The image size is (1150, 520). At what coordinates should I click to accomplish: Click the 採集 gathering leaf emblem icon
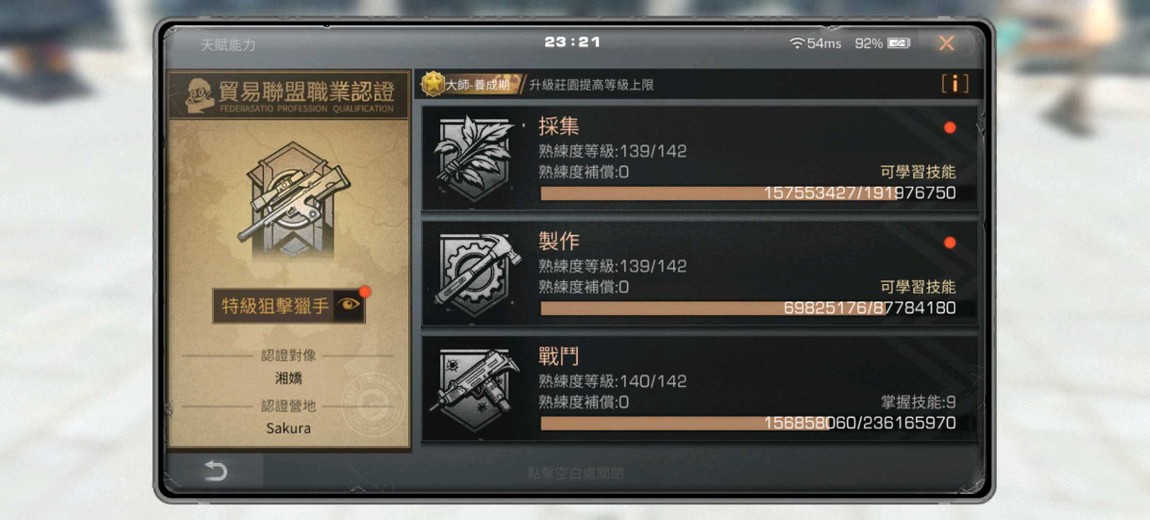point(473,158)
